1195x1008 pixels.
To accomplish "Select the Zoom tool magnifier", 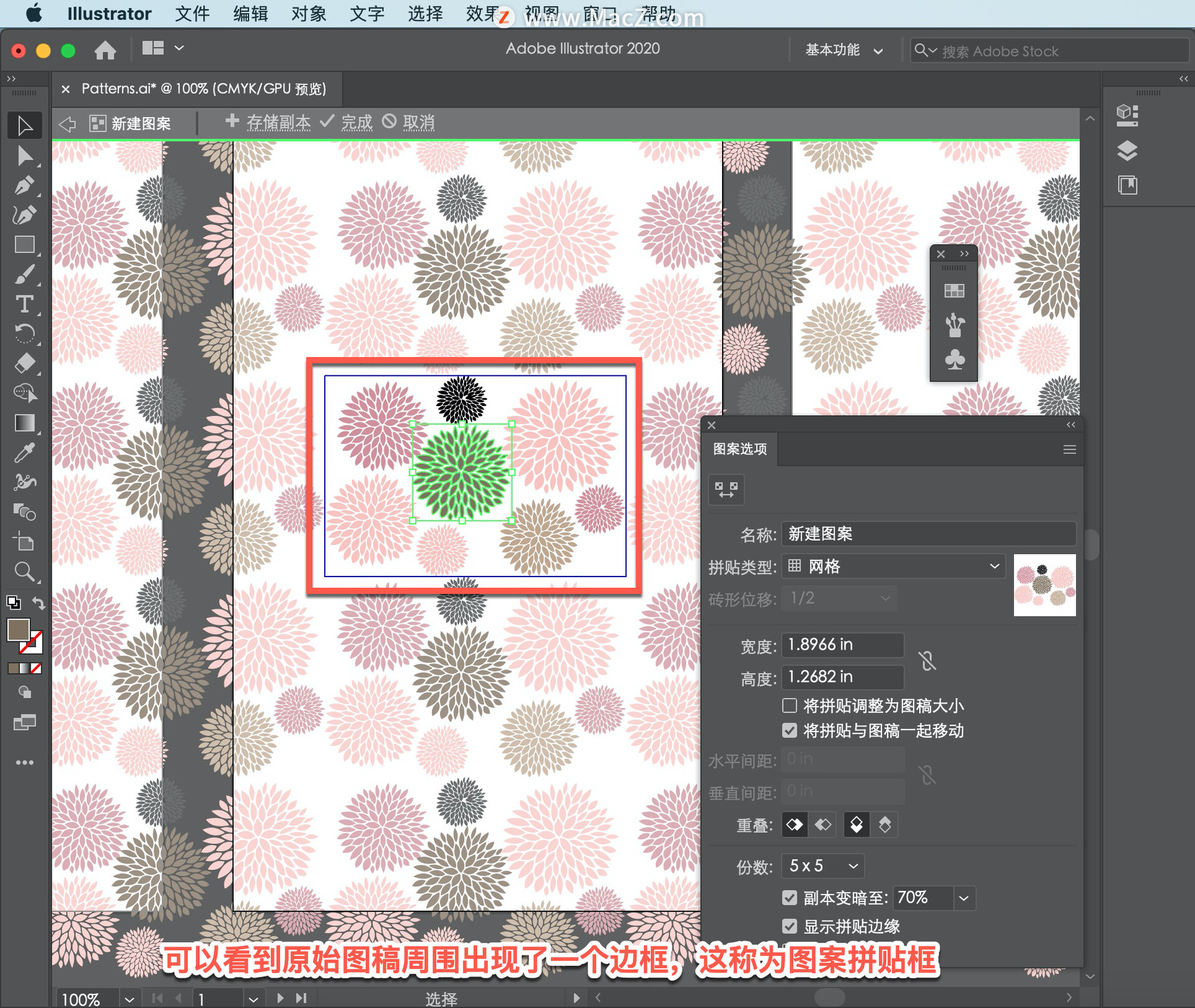I will point(25,572).
